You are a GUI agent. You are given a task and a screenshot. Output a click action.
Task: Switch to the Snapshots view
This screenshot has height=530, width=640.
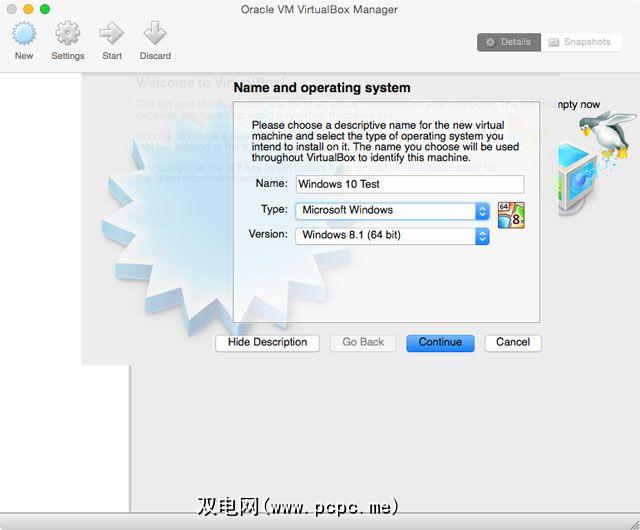(x=581, y=42)
